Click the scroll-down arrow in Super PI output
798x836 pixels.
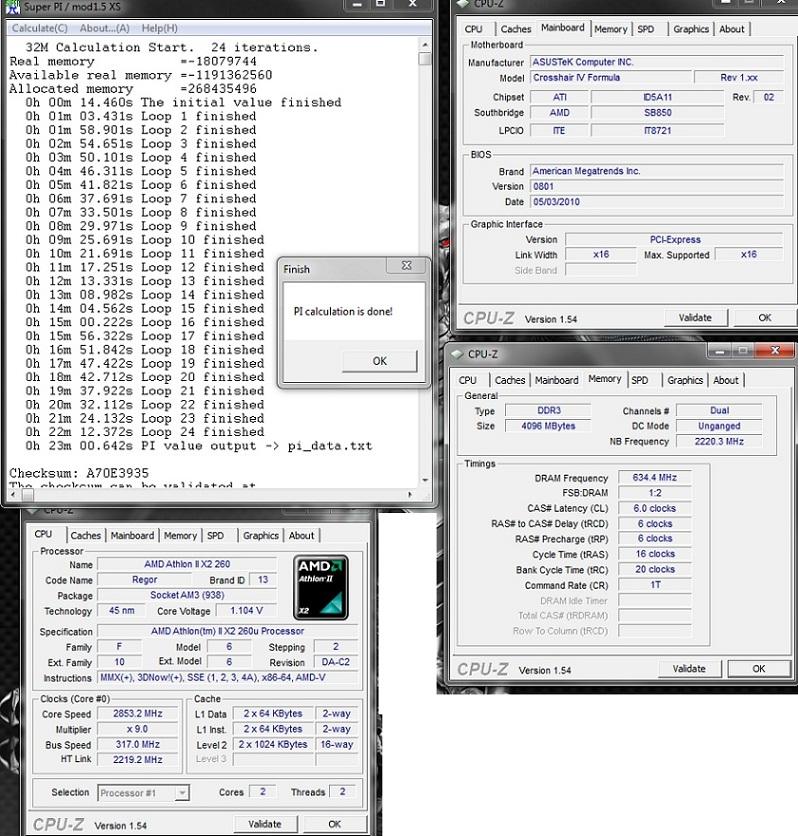pyautogui.click(x=424, y=480)
